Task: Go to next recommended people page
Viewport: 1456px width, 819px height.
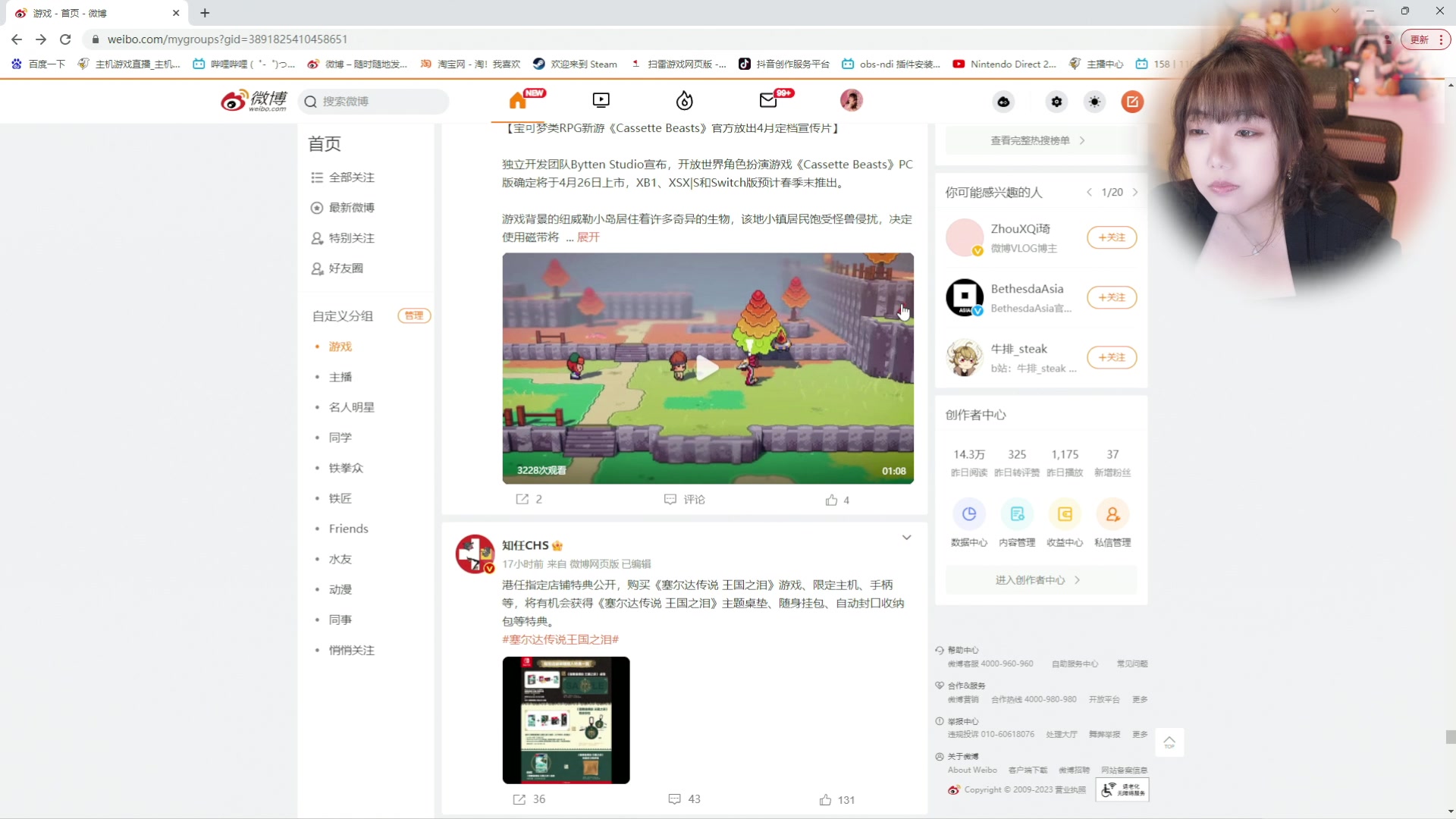Action: tap(1135, 193)
